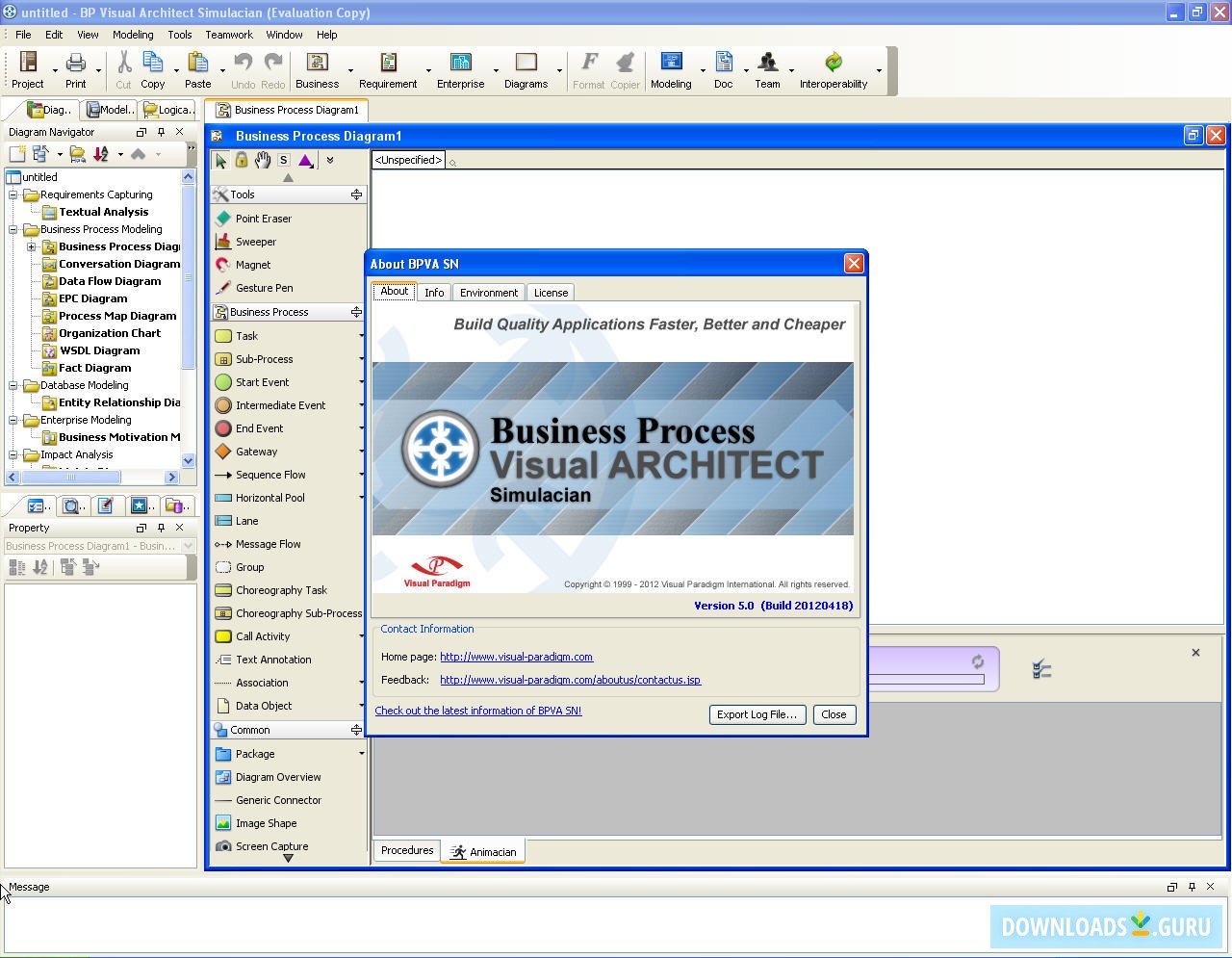Click the Export Log File button
Viewport: 1232px width, 958px height.
[757, 714]
